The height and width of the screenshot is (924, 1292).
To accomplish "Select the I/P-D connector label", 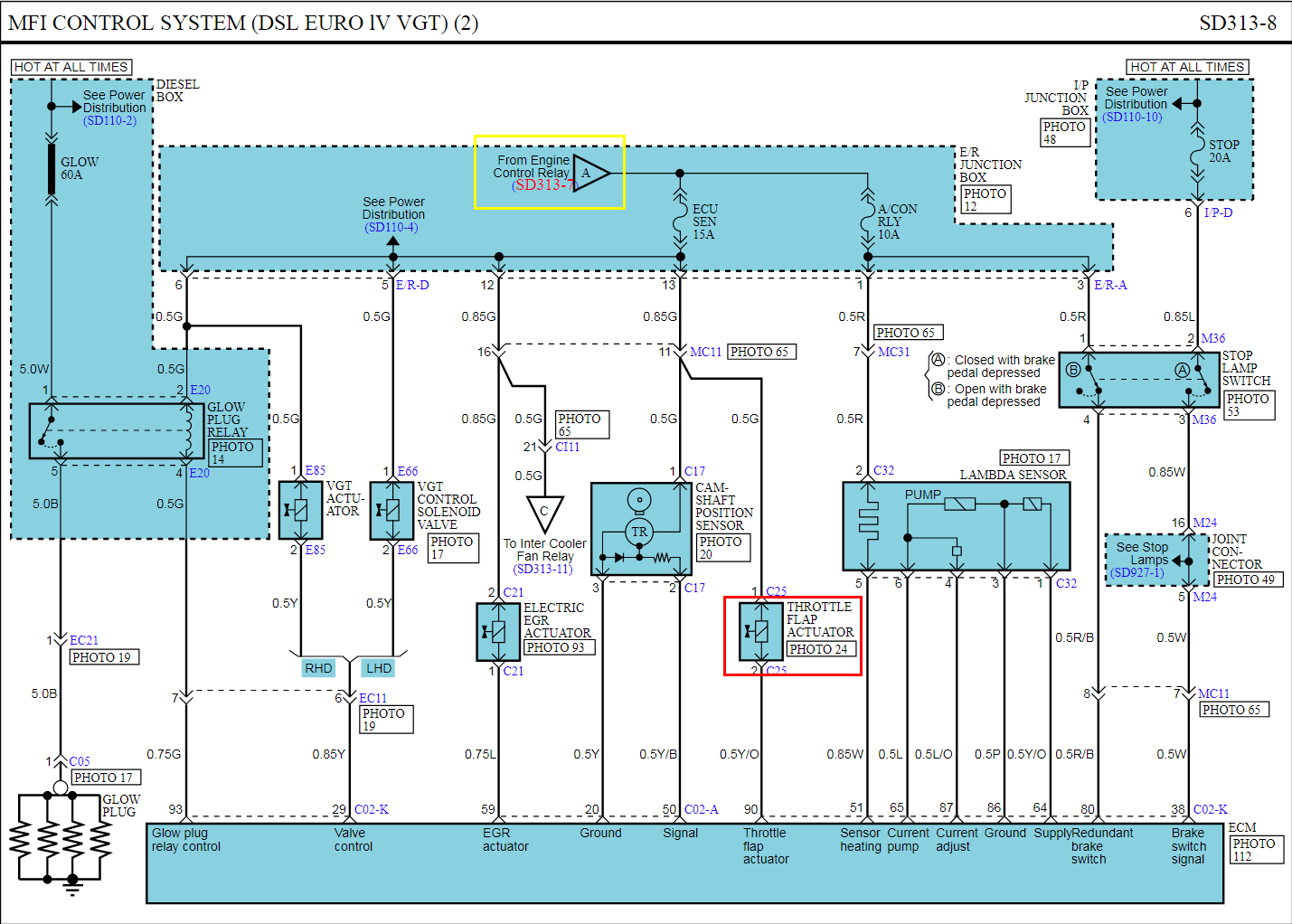I will click(x=1218, y=212).
